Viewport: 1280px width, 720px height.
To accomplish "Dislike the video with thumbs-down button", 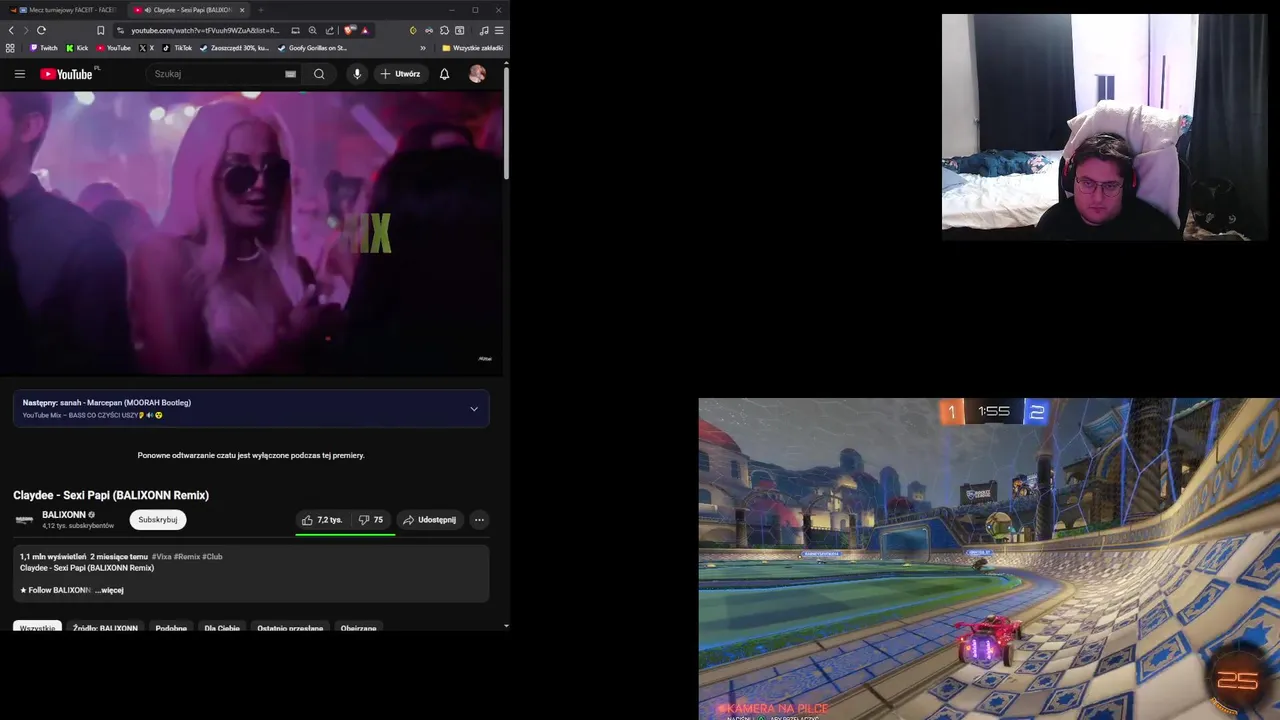I will [371, 520].
